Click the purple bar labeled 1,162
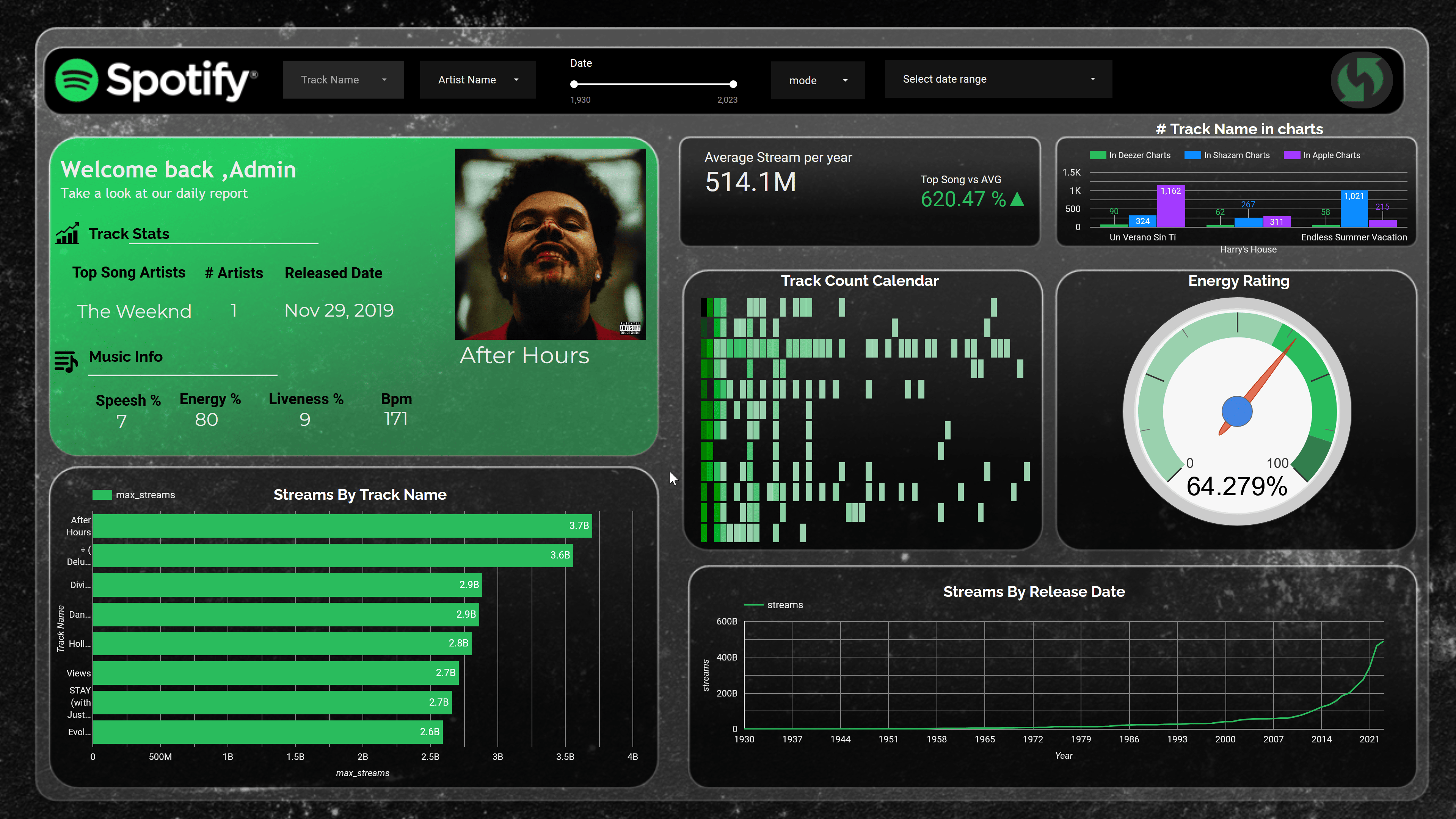 coord(1170,206)
